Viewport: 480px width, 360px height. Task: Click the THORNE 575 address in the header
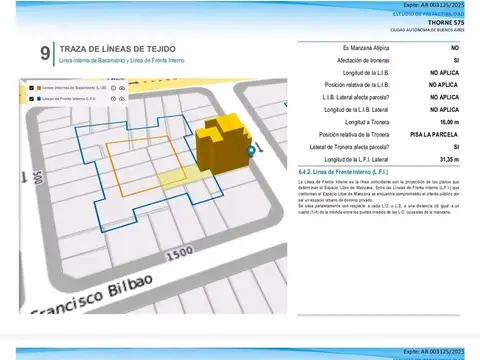(446, 23)
